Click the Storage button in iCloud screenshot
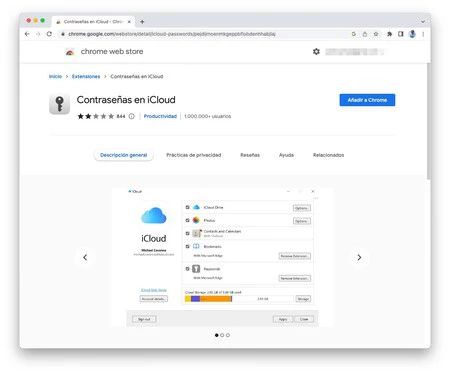 [x=303, y=299]
